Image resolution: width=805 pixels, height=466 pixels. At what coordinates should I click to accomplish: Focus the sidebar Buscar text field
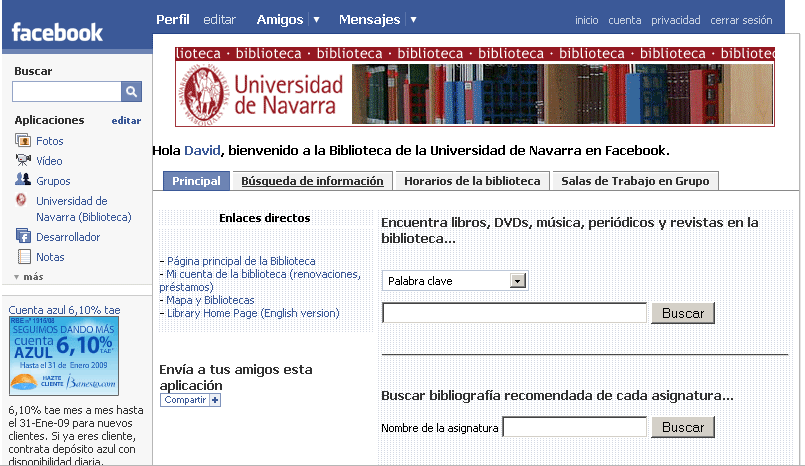coord(67,92)
